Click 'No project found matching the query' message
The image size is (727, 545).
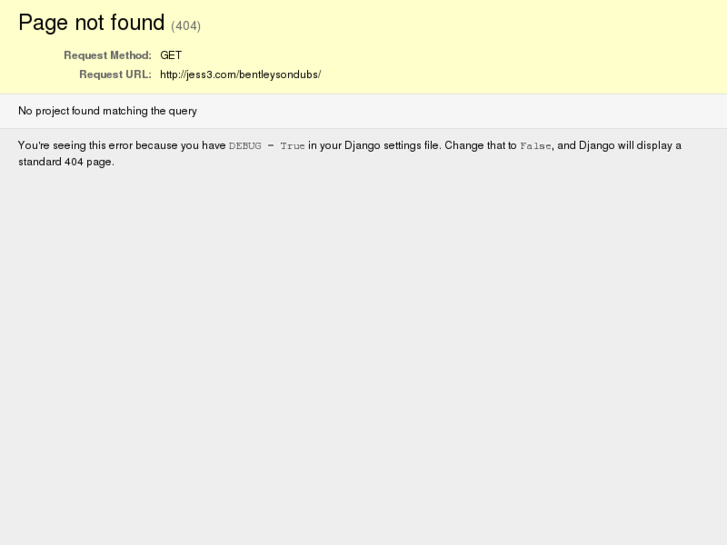(108, 111)
